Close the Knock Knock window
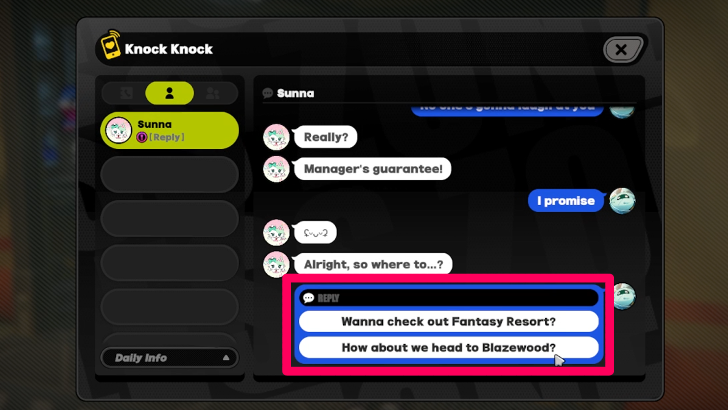Viewport: 728px width, 410px height. click(622, 49)
